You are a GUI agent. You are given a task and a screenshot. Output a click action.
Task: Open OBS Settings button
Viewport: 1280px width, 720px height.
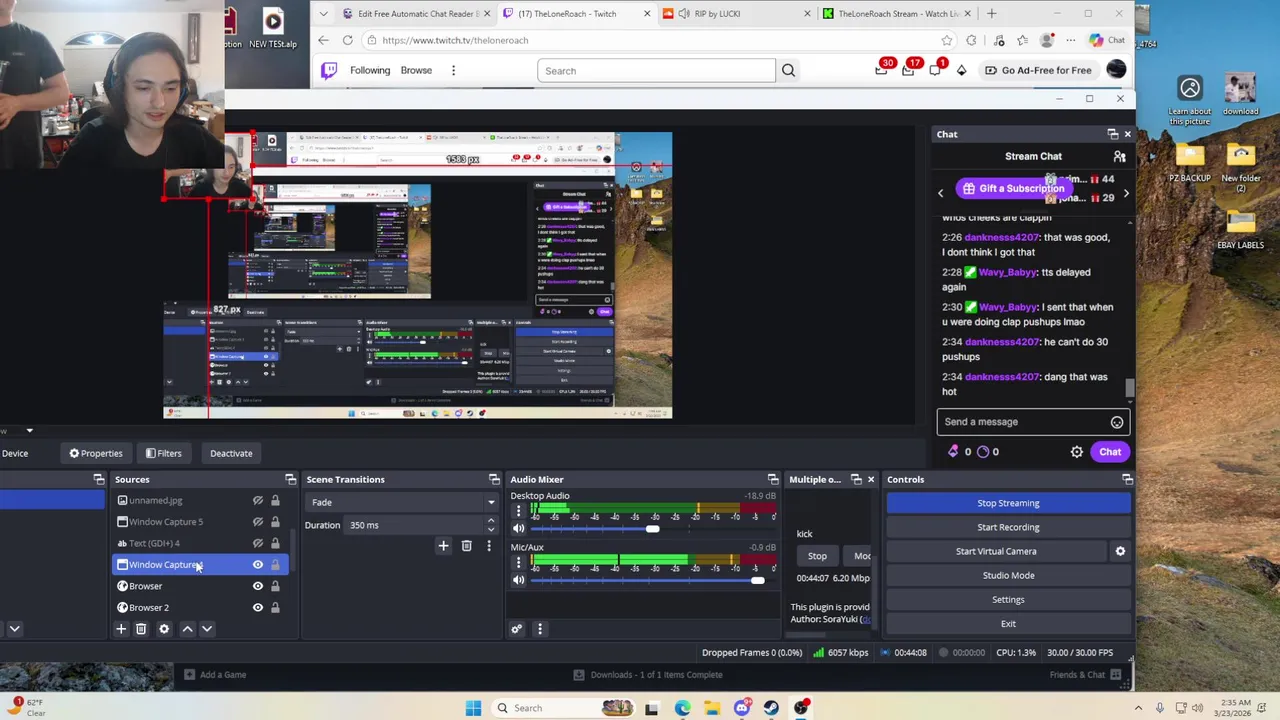tap(1008, 599)
